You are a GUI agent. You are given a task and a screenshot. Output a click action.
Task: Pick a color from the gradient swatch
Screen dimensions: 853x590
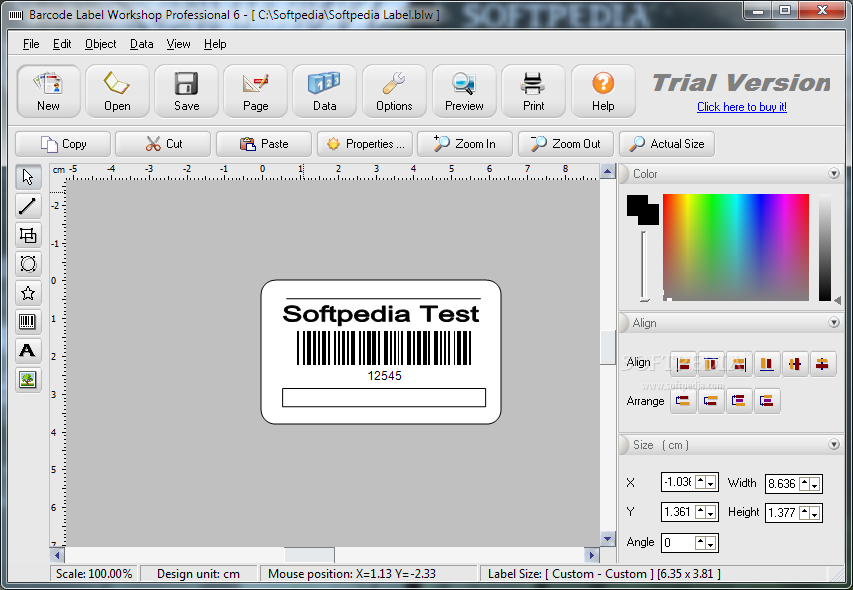735,245
